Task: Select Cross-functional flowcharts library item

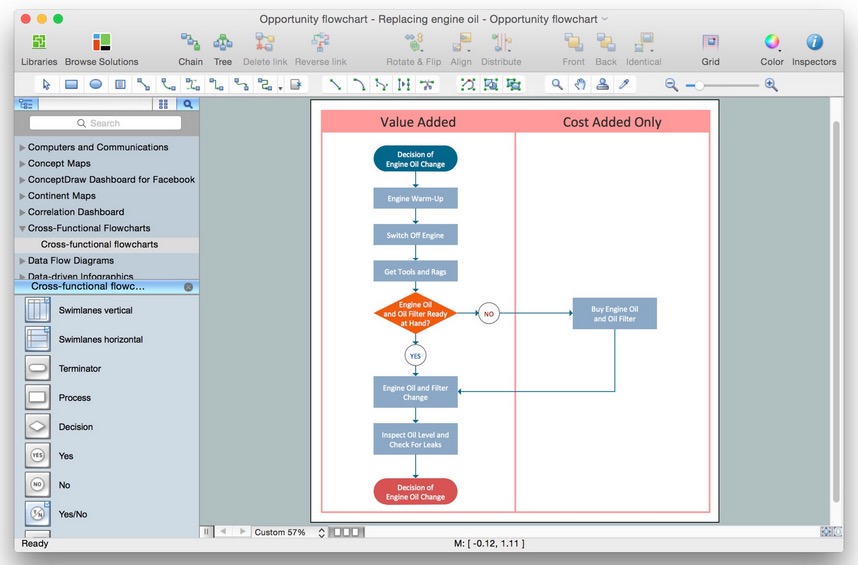Action: point(99,244)
